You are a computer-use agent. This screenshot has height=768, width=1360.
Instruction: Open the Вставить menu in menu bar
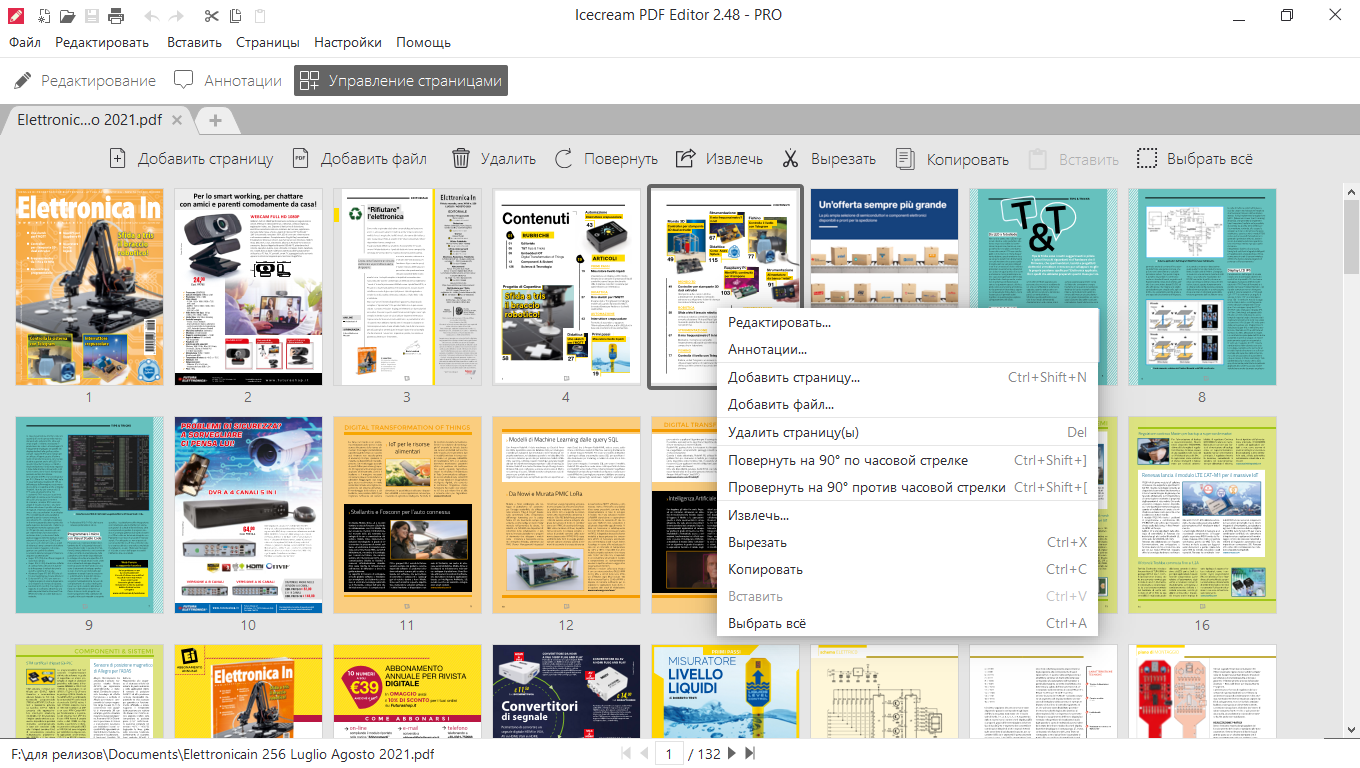195,43
